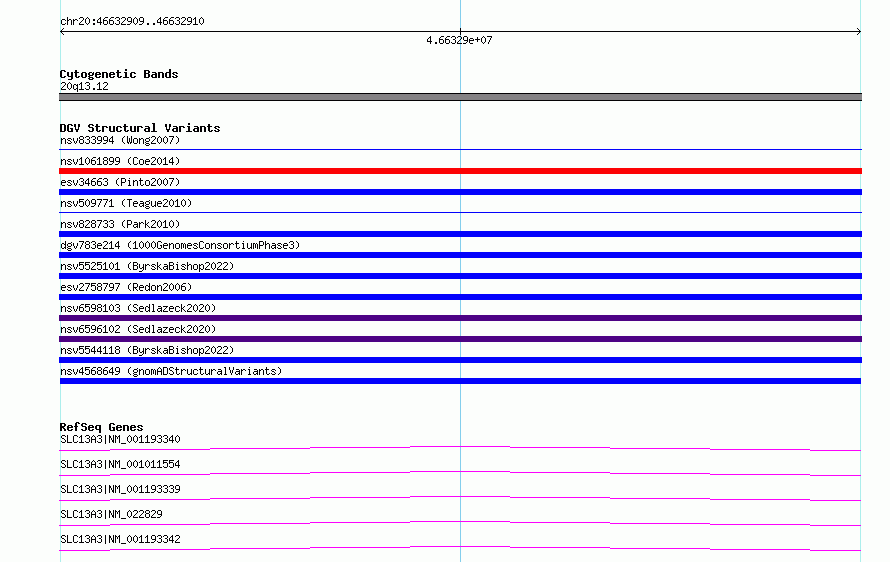
Task: Open variant esv2758797 (Redon2006) label
Action: click(x=126, y=287)
